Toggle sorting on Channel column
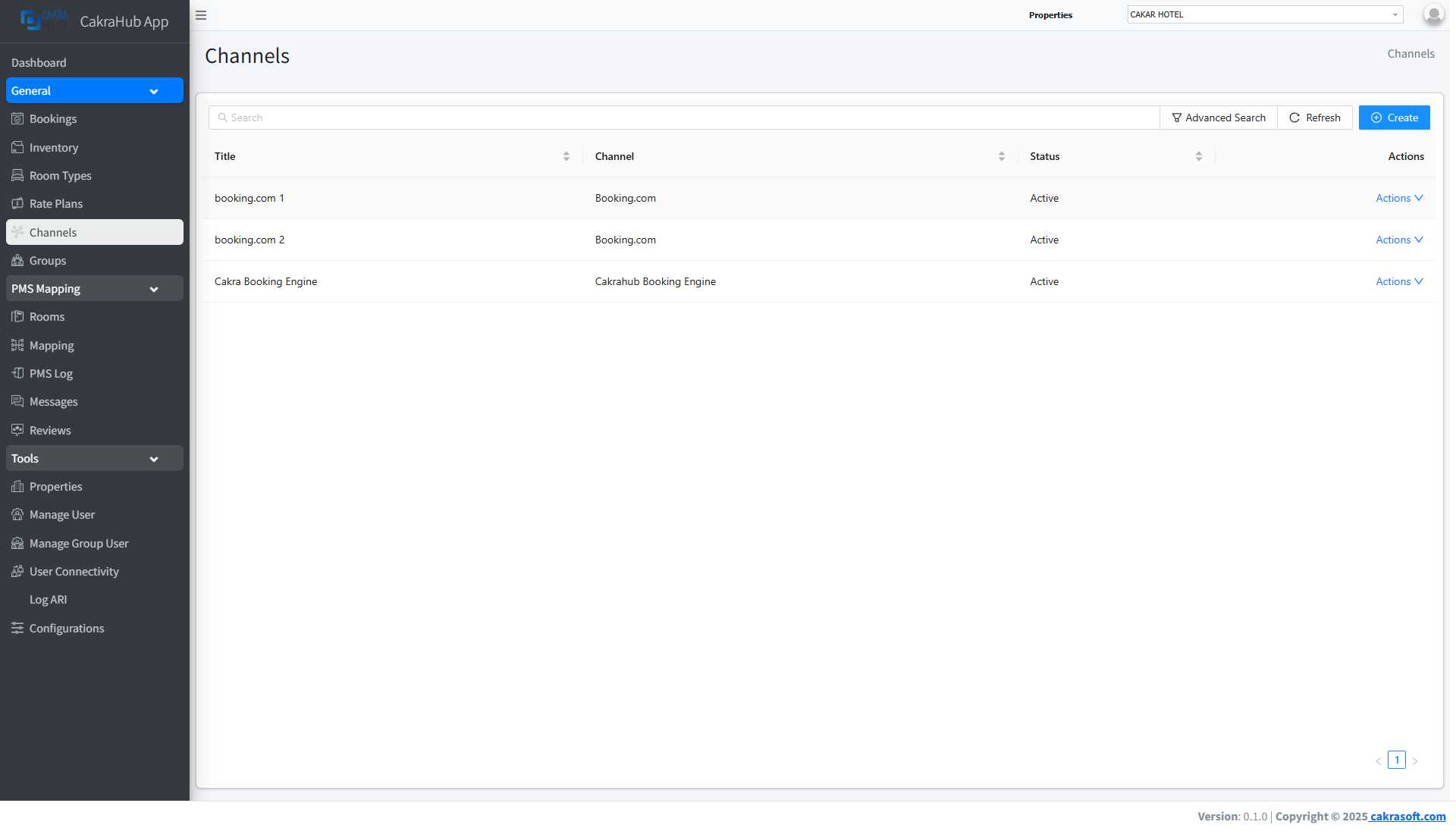This screenshot has width=1456, height=831. tap(1001, 156)
